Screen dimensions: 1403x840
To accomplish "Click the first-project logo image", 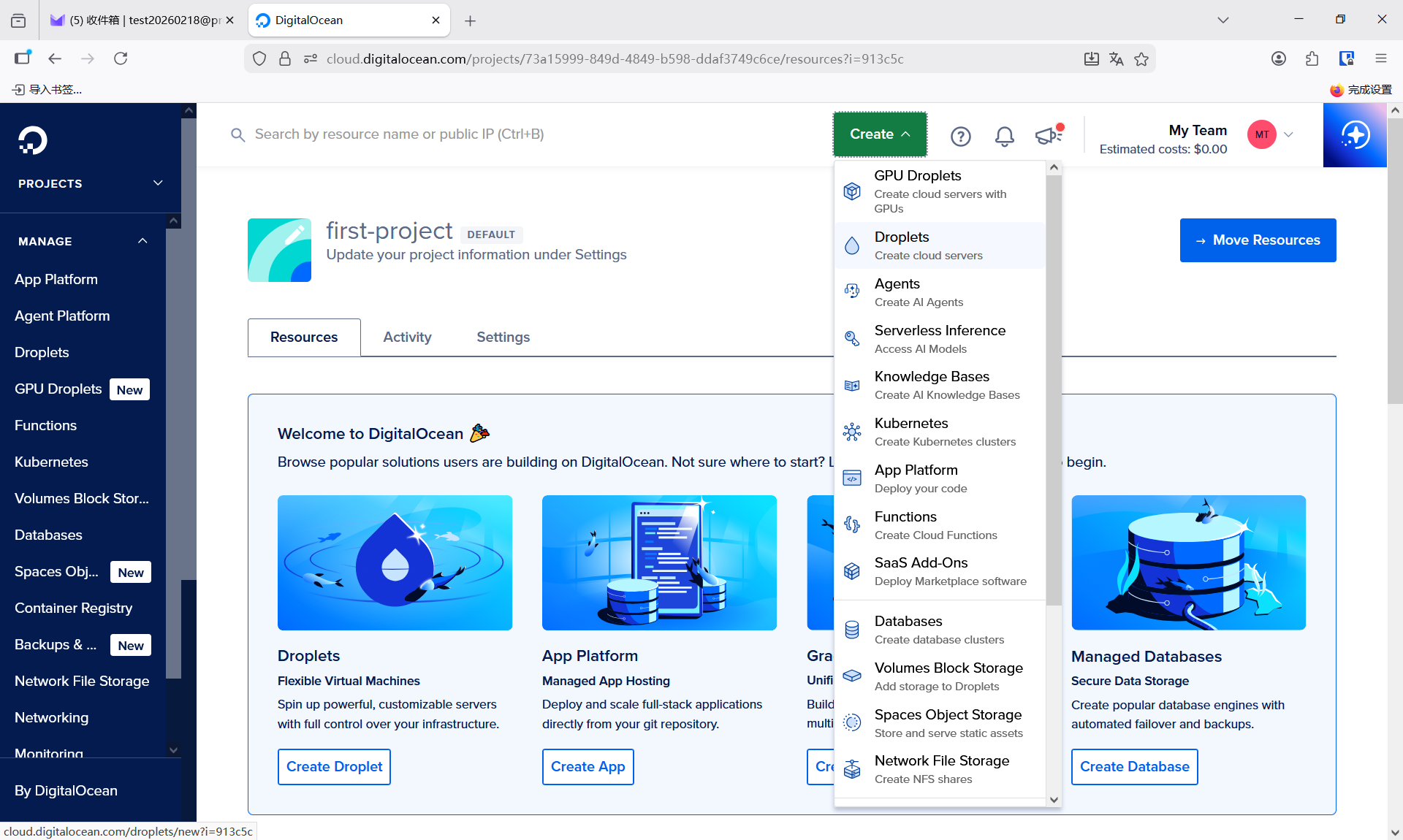I will coord(279,250).
